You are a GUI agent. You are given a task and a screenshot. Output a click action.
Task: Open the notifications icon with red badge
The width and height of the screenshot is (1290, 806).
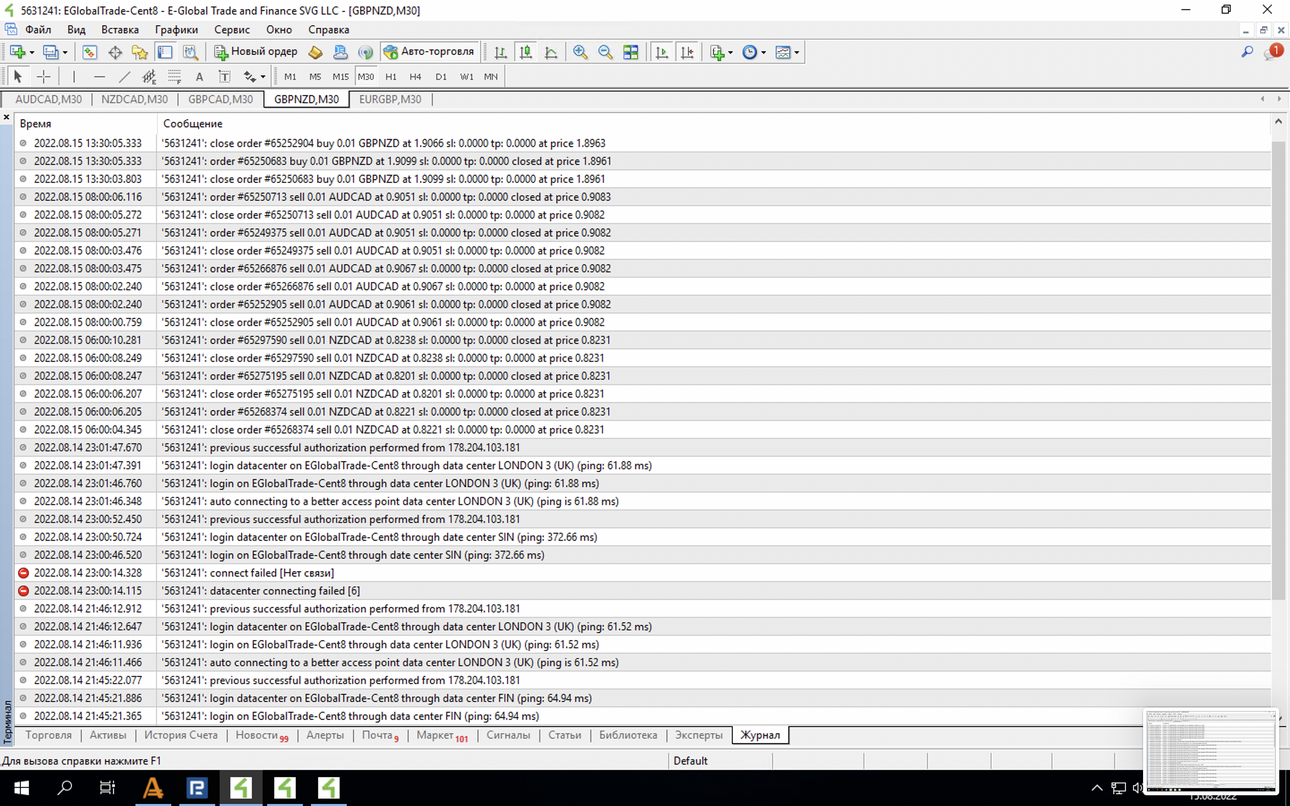point(1273,52)
